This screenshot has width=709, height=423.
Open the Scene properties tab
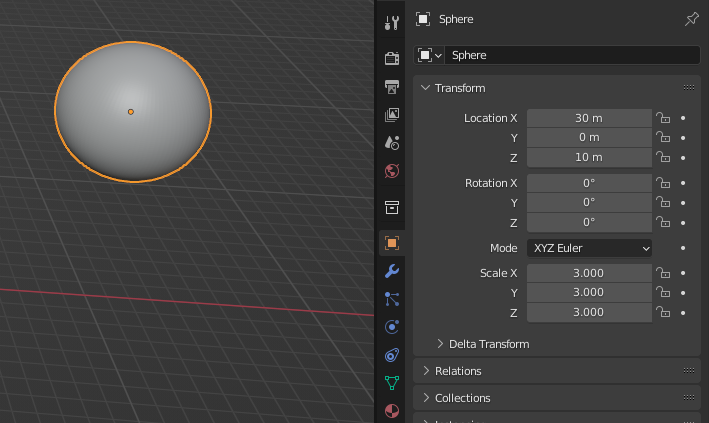[x=392, y=143]
